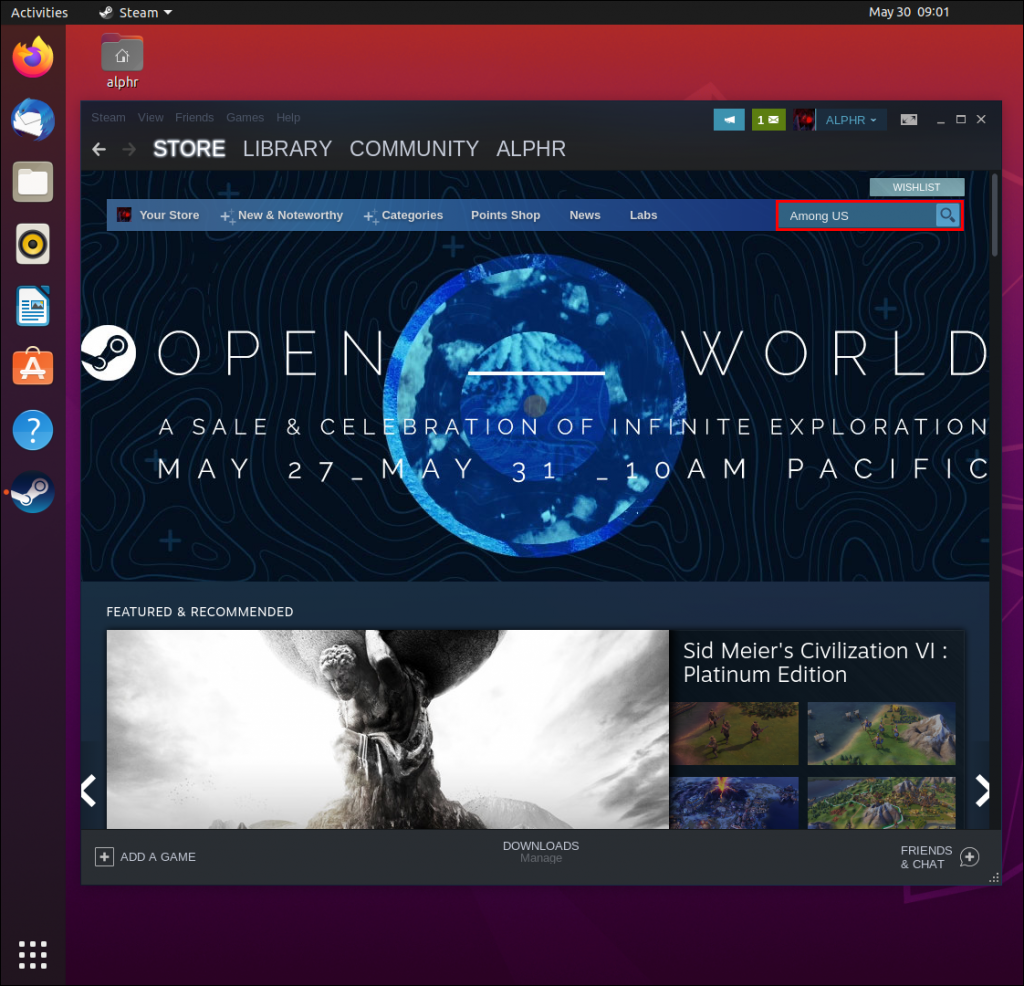The width and height of the screenshot is (1024, 986).
Task: Open the ALPHR account dropdown
Action: 848,119
